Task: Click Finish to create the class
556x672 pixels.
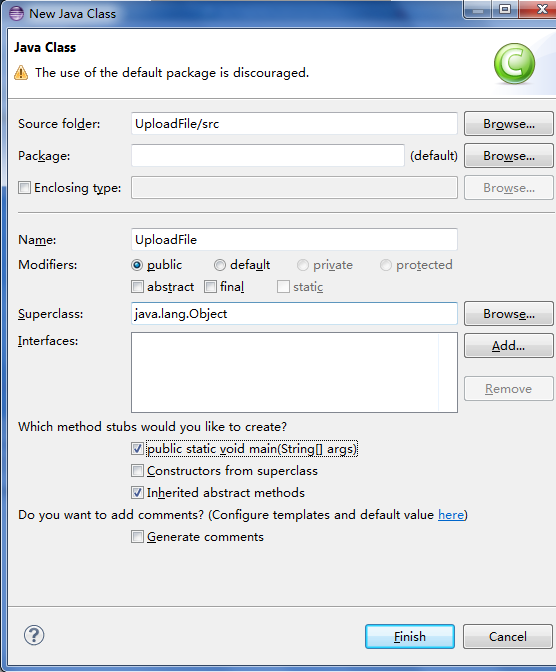Action: click(x=410, y=636)
